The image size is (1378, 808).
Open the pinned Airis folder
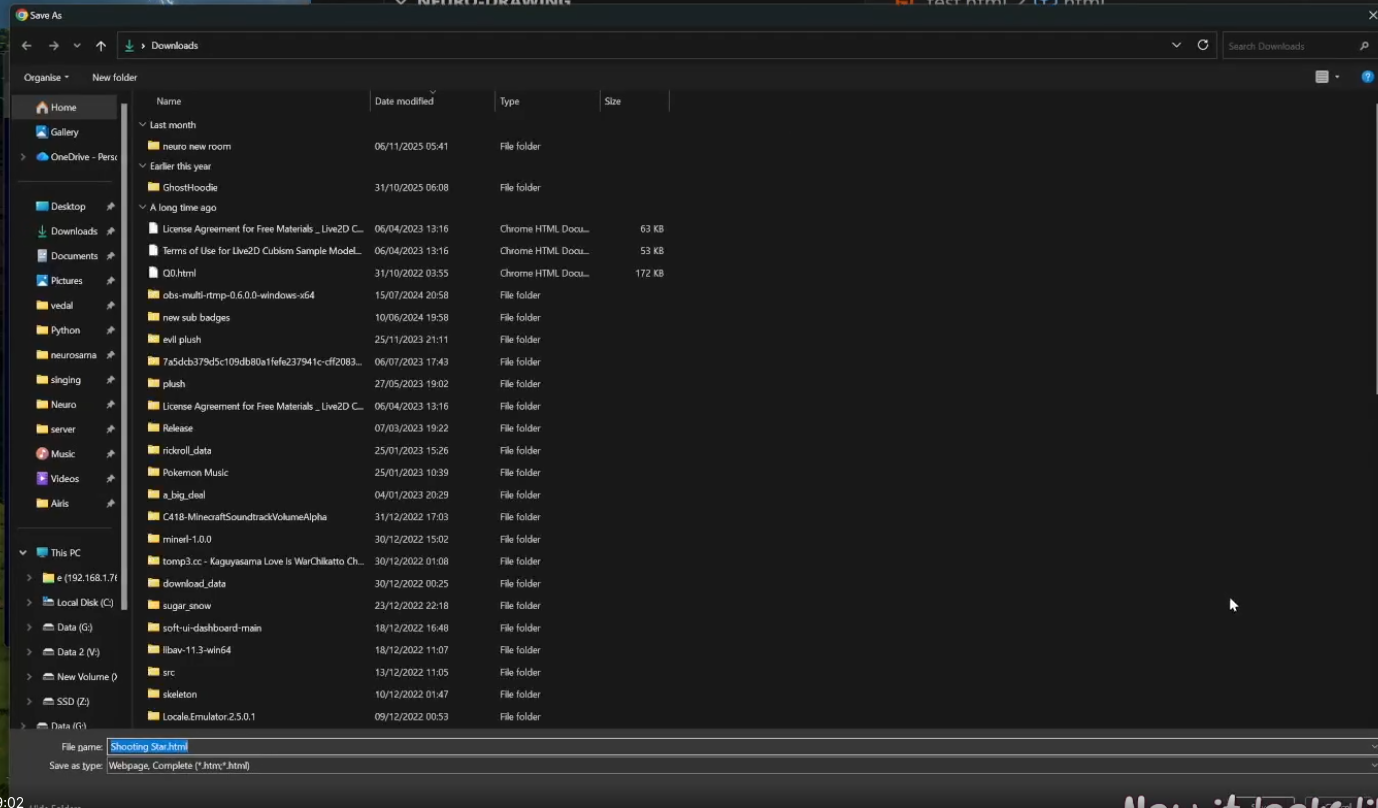(x=60, y=503)
